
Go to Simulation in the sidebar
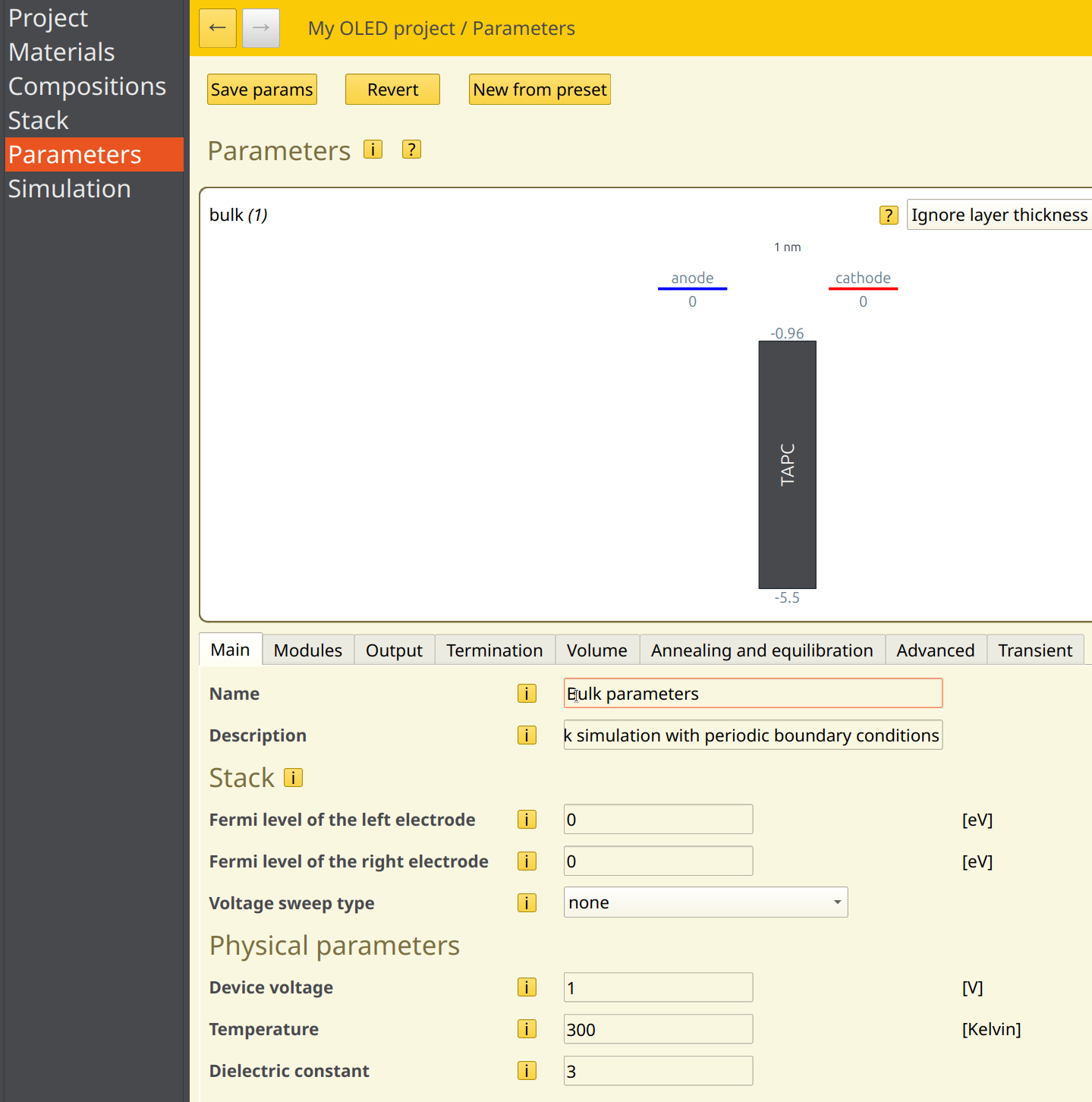tap(70, 189)
